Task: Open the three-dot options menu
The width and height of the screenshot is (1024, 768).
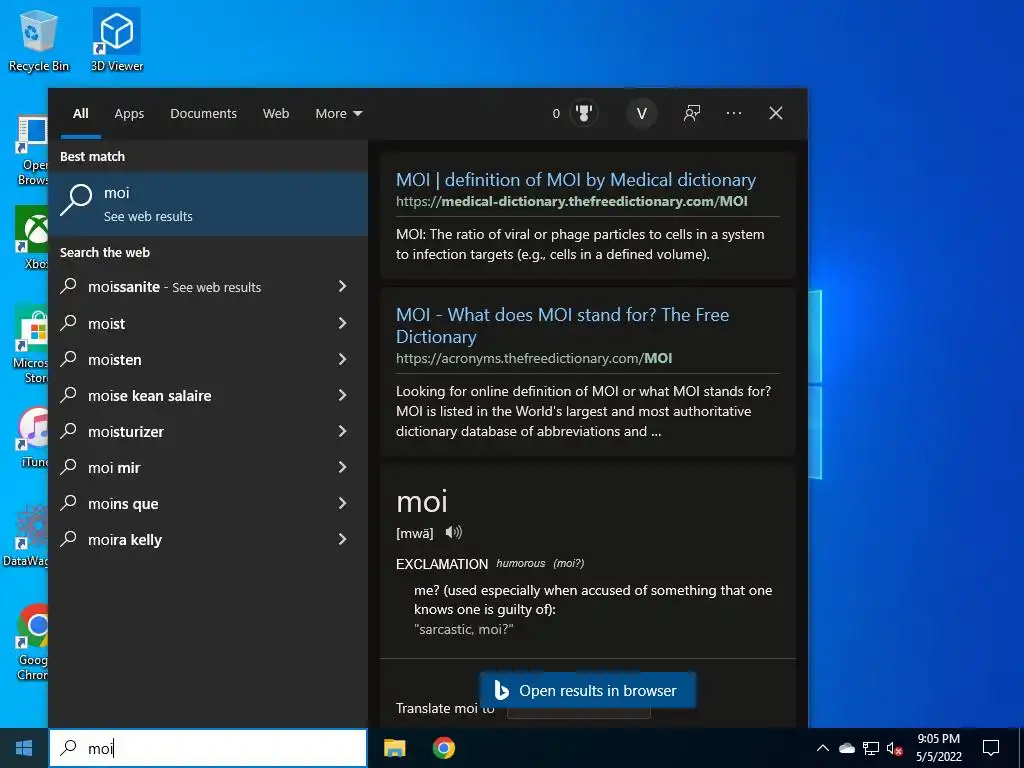Action: 733,114
